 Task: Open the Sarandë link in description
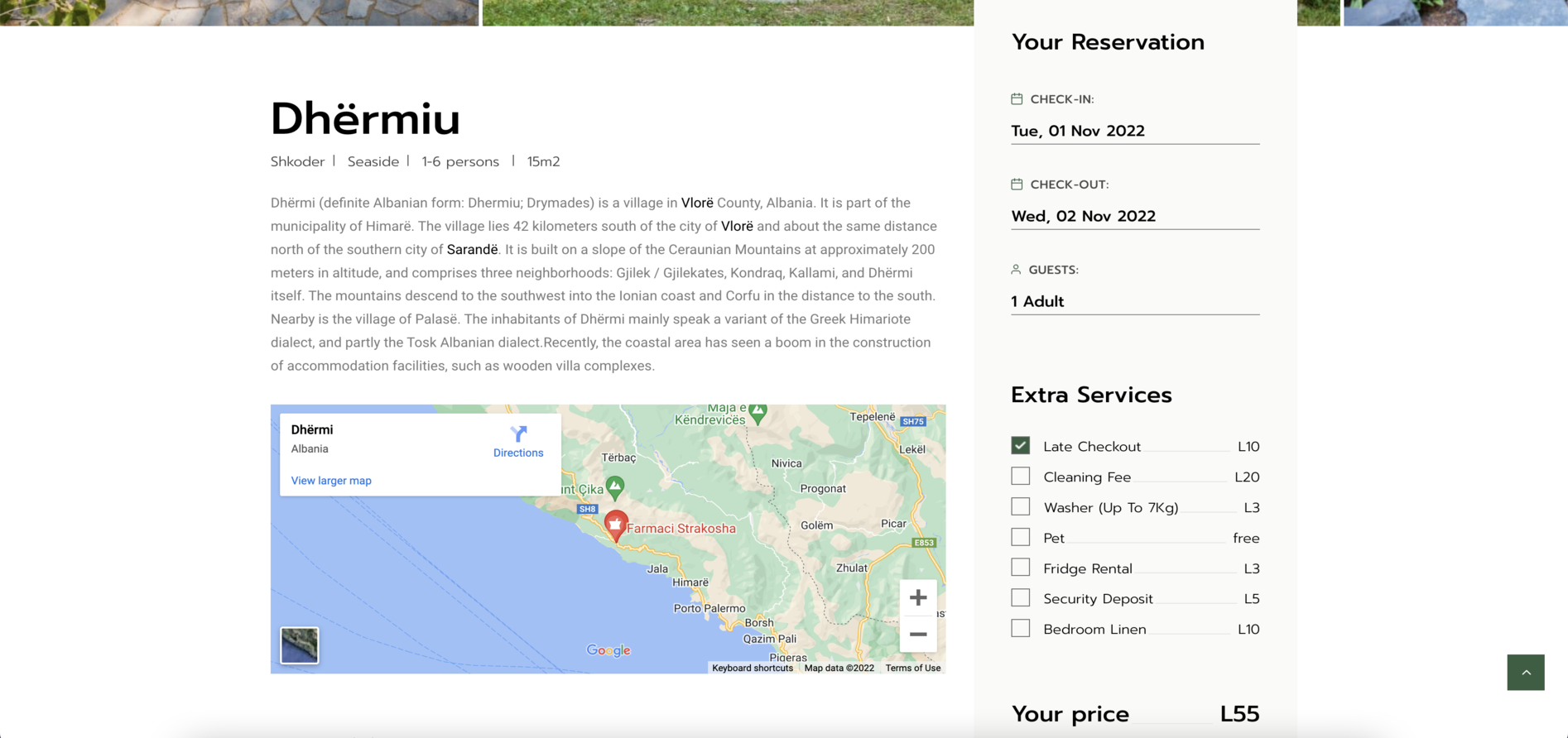pyautogui.click(x=472, y=249)
